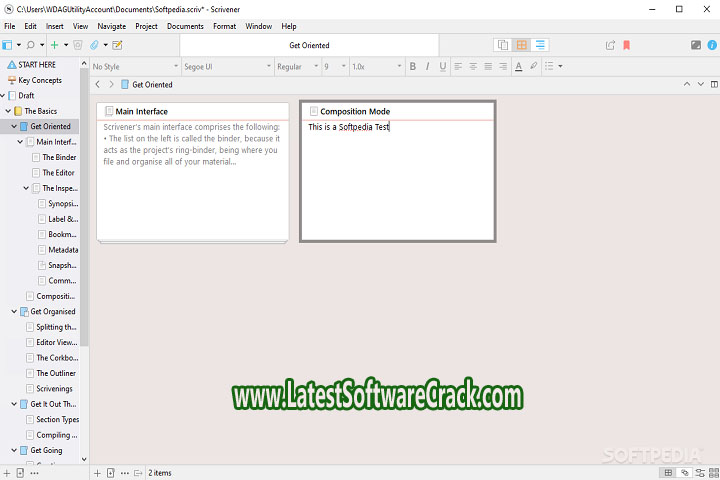This screenshot has width=720, height=480.
Task: Open the font size dropdown
Action: point(335,67)
